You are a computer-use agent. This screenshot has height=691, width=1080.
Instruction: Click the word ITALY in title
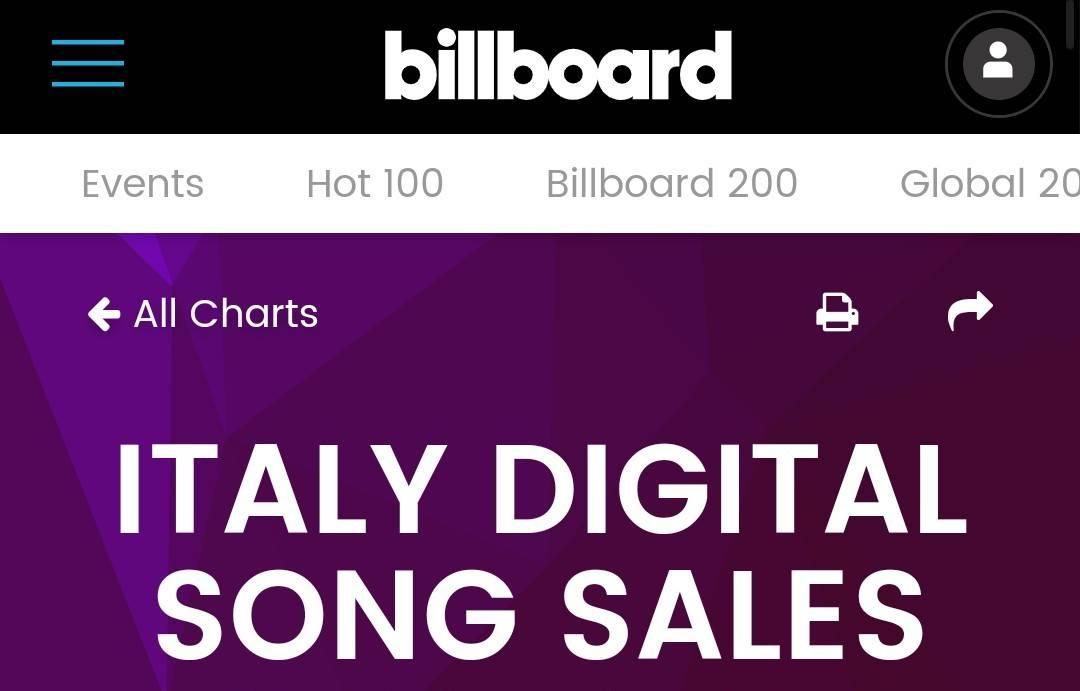(x=281, y=489)
